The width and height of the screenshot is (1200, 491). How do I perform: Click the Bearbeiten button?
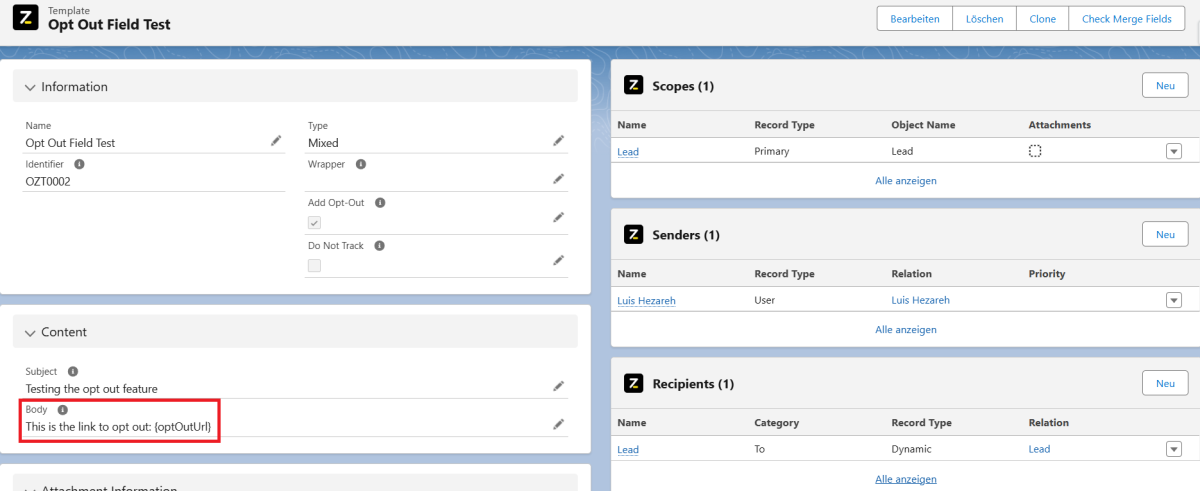click(x=914, y=19)
